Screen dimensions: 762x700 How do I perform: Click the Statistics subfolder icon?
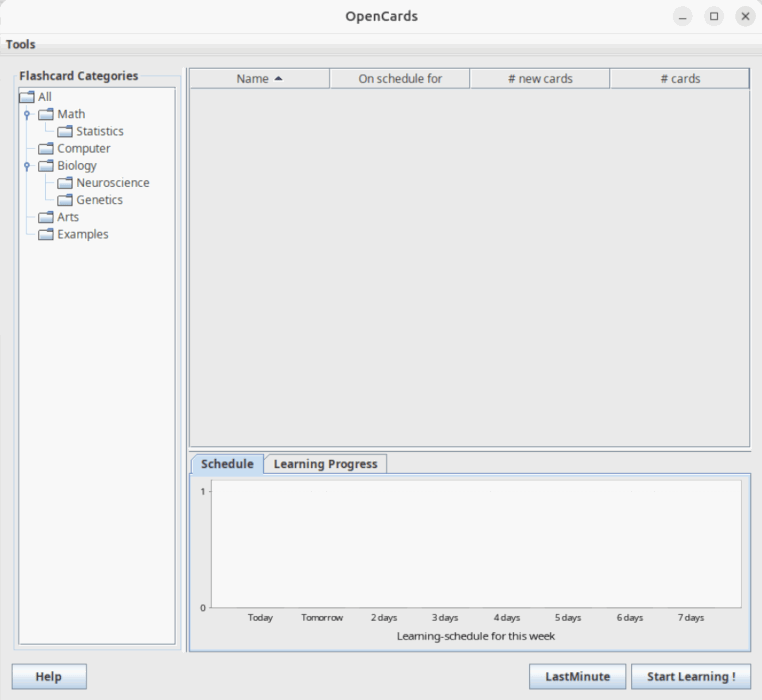(x=65, y=131)
